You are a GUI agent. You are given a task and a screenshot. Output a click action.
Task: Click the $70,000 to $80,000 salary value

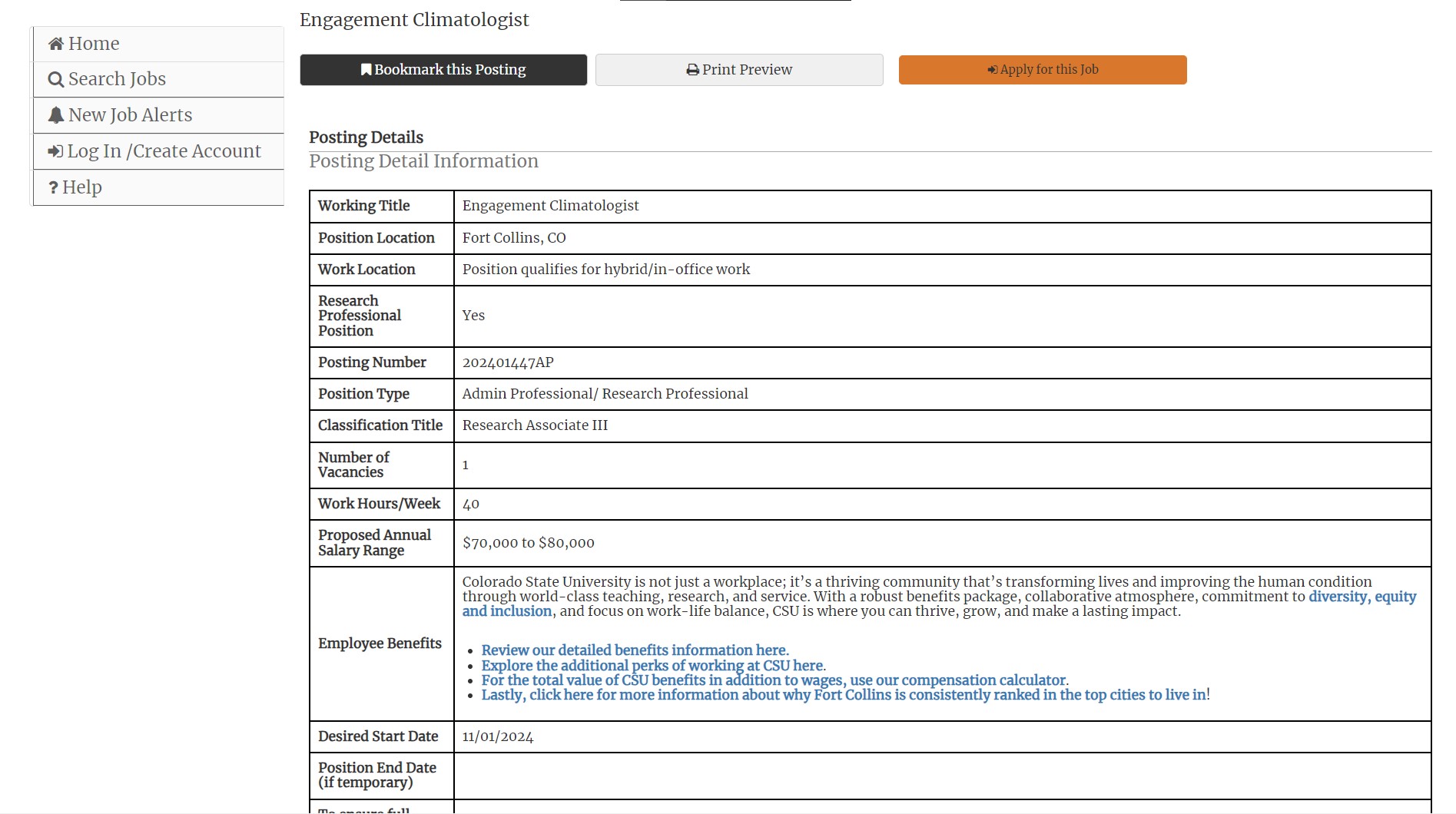click(x=528, y=543)
